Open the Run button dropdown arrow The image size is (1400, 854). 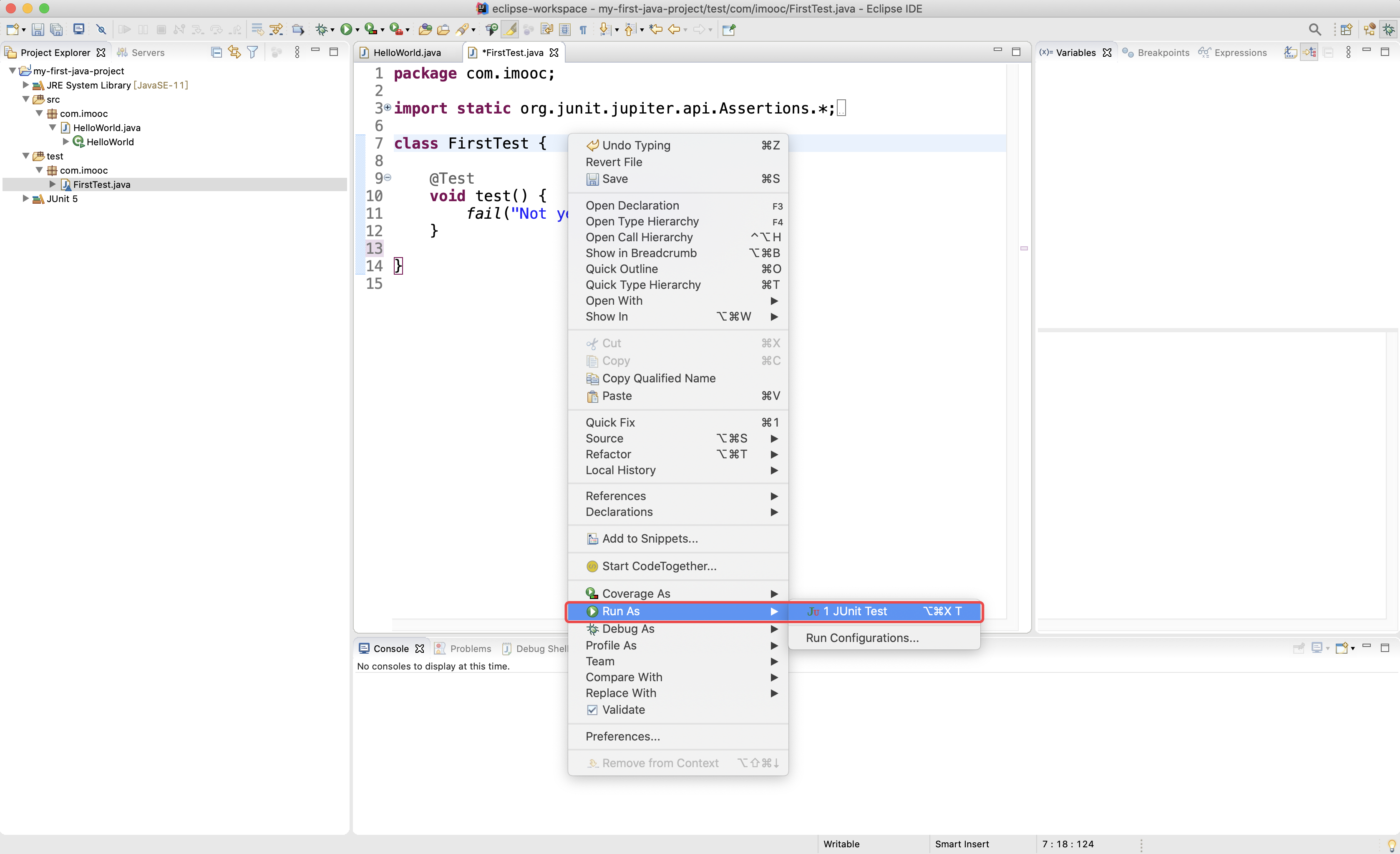(x=358, y=30)
